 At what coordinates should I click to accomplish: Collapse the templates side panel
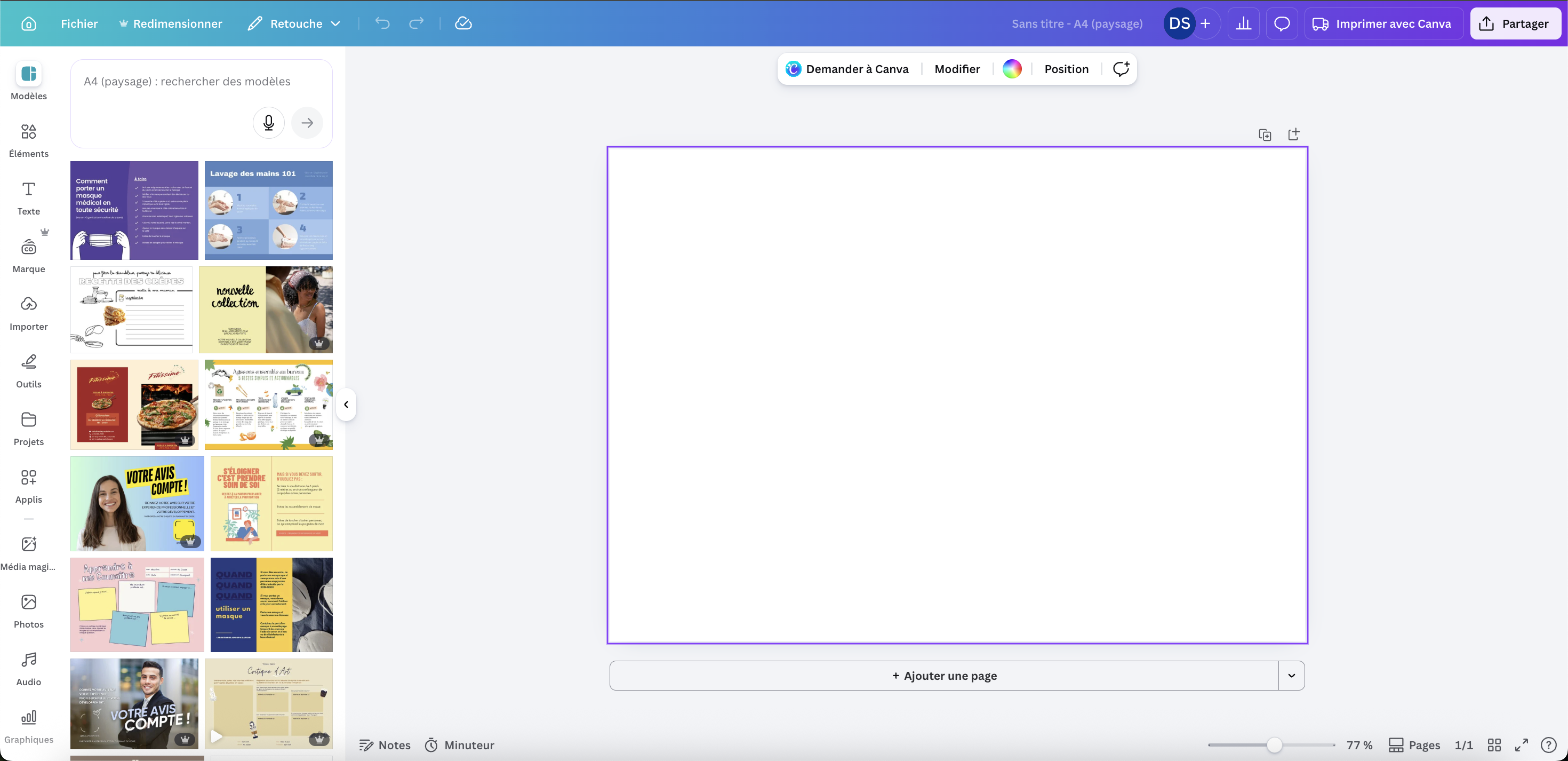point(346,404)
